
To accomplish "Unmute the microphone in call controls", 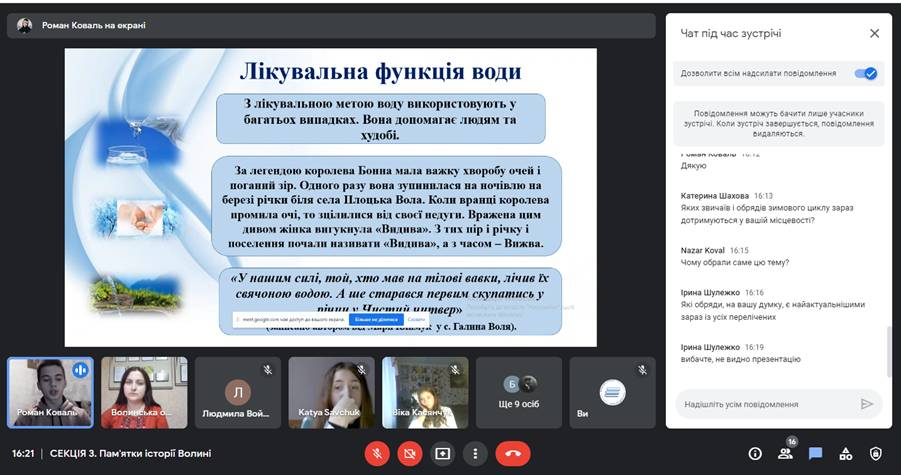I will 377,453.
